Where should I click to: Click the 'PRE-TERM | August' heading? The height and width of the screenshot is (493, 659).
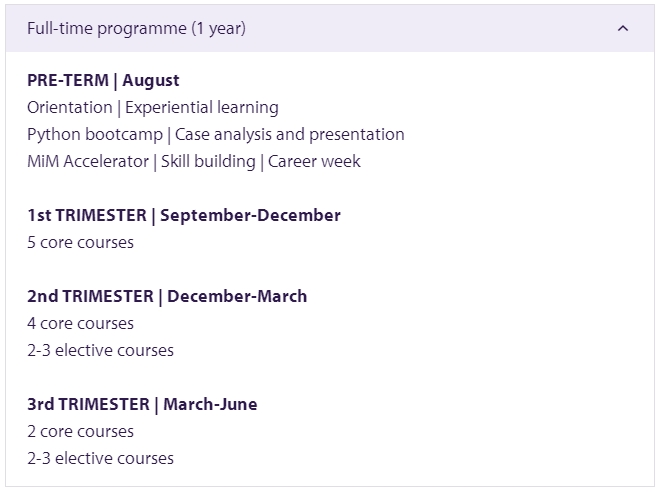pos(103,81)
